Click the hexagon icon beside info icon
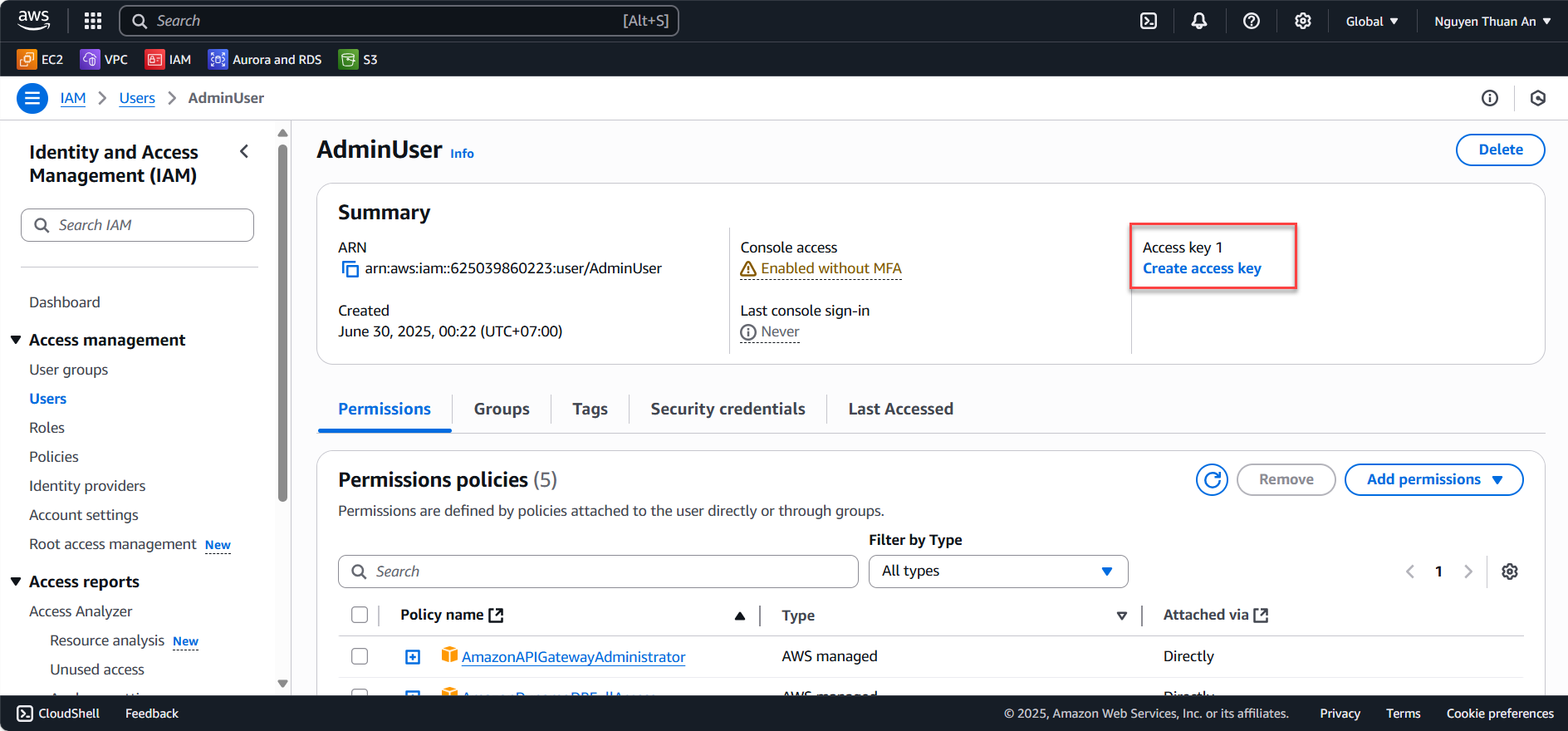Viewport: 1568px width, 731px height. point(1538,98)
